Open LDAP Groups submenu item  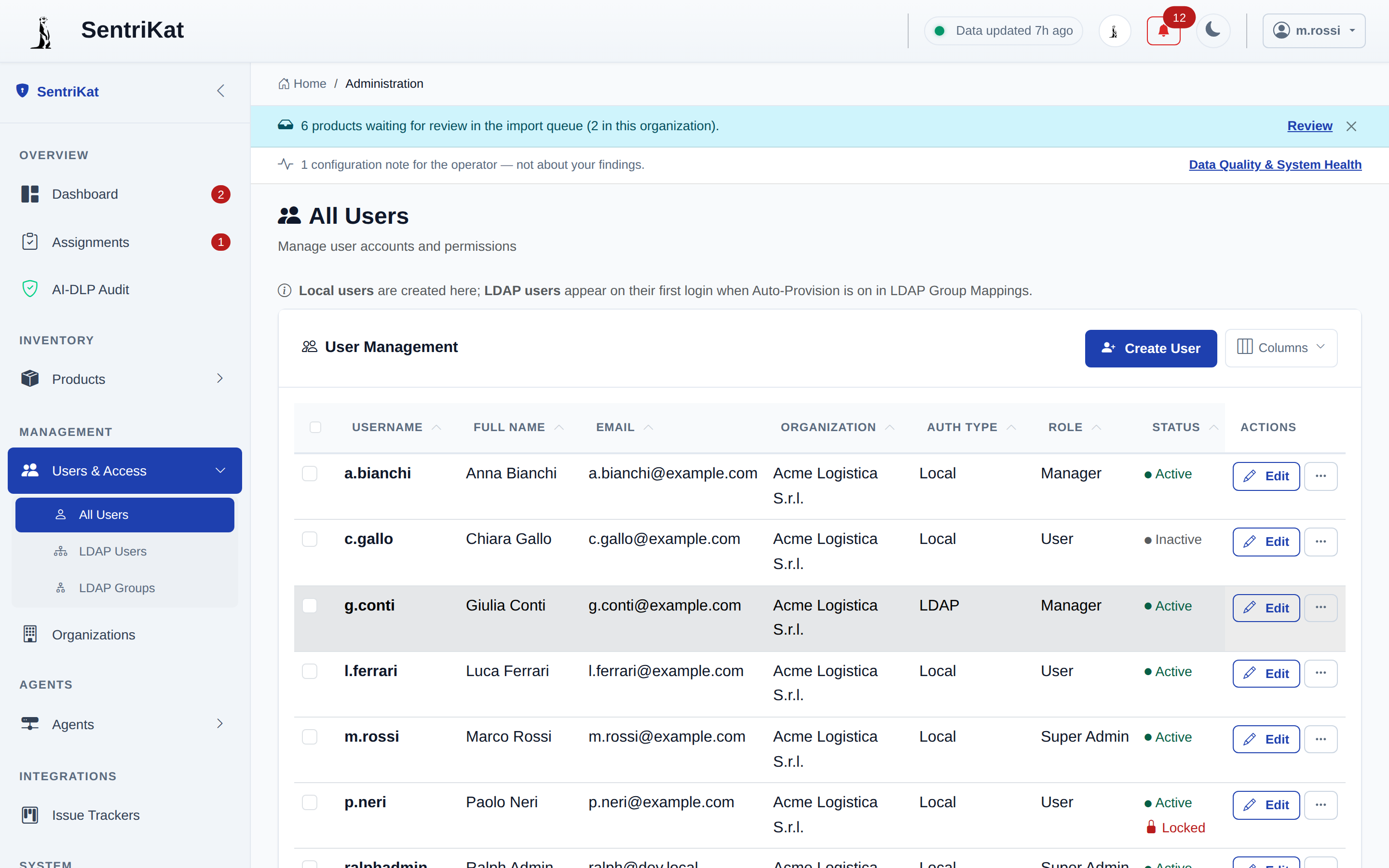(125, 588)
